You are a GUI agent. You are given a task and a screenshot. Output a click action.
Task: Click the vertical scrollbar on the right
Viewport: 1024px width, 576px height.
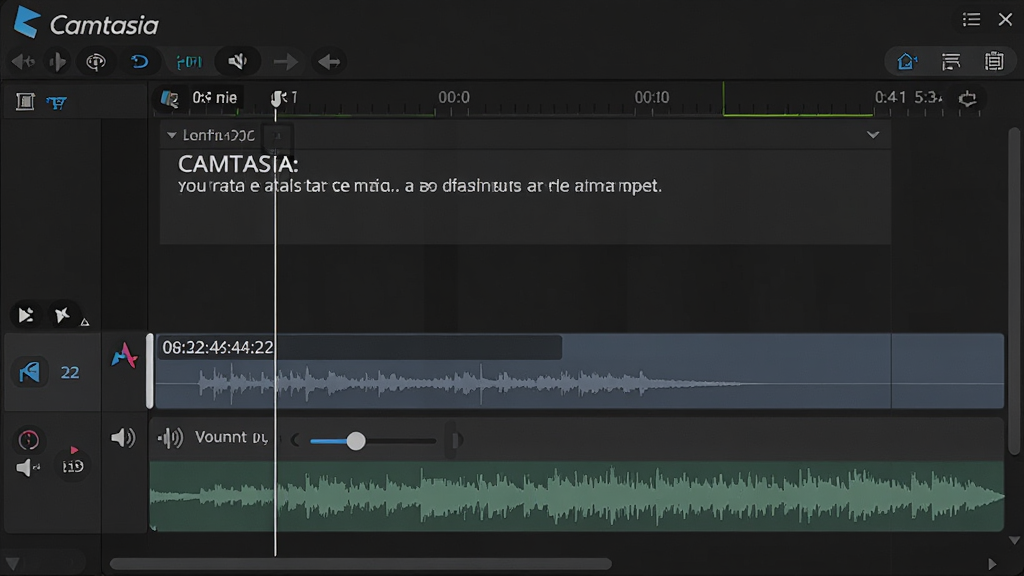click(1014, 291)
